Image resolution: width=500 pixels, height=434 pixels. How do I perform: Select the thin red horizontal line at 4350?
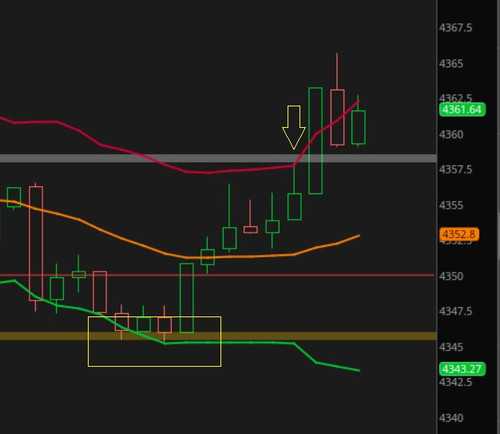(217, 275)
